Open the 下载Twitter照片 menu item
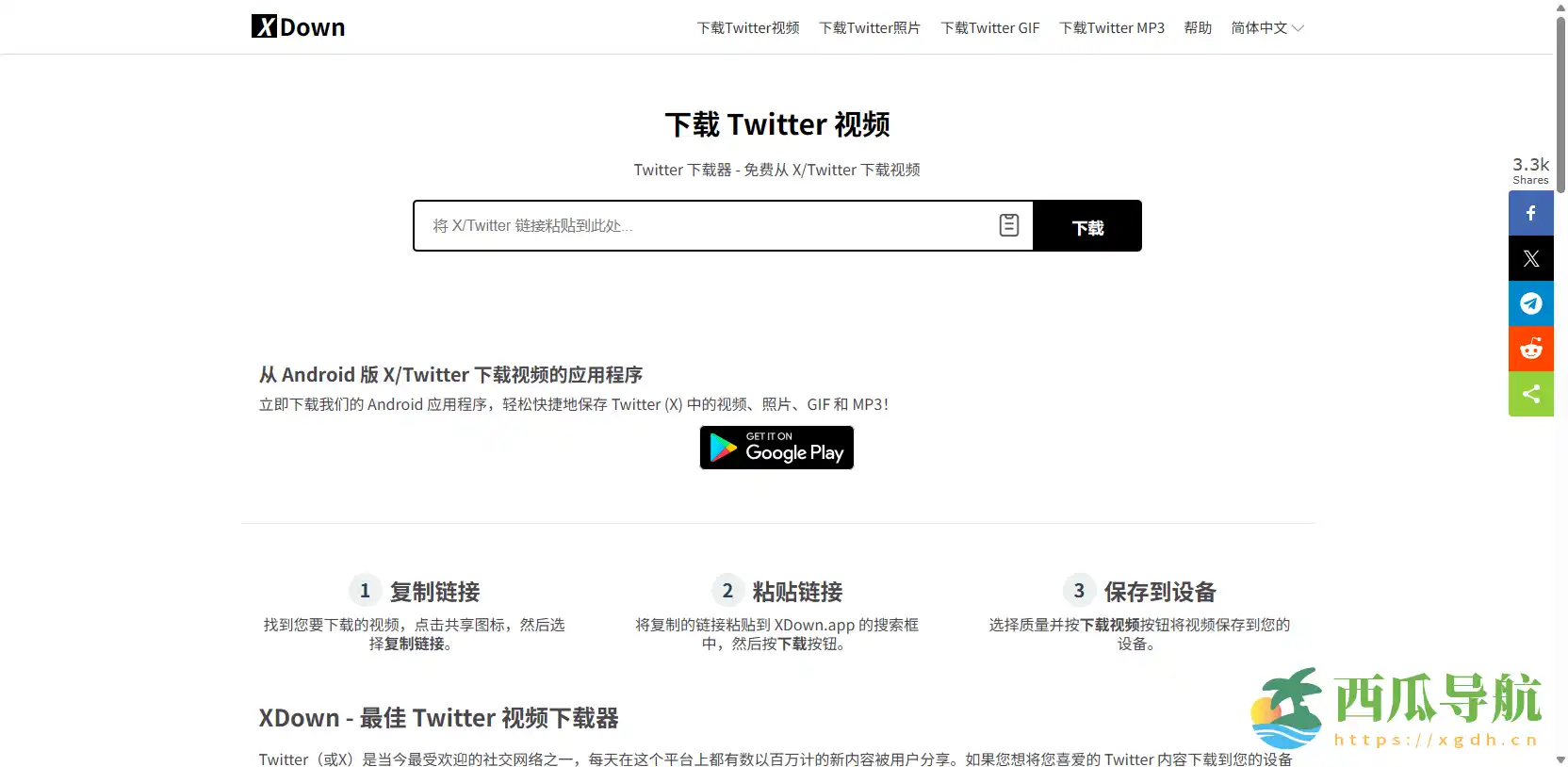 click(869, 28)
